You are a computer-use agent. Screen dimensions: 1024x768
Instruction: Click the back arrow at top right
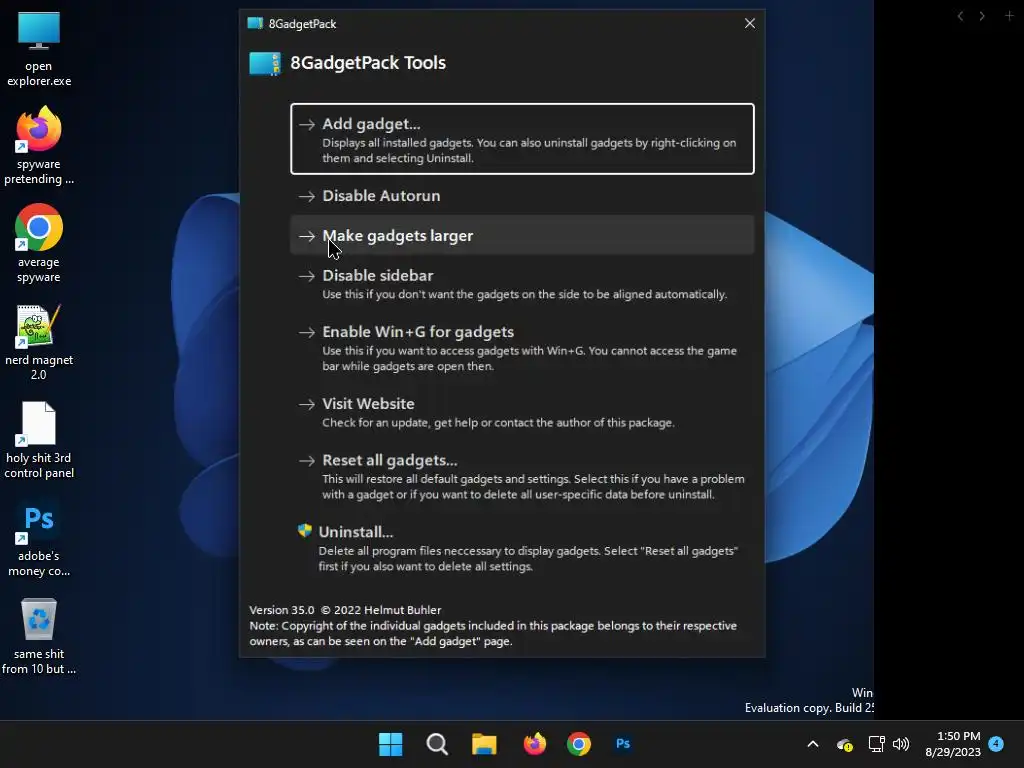960,16
